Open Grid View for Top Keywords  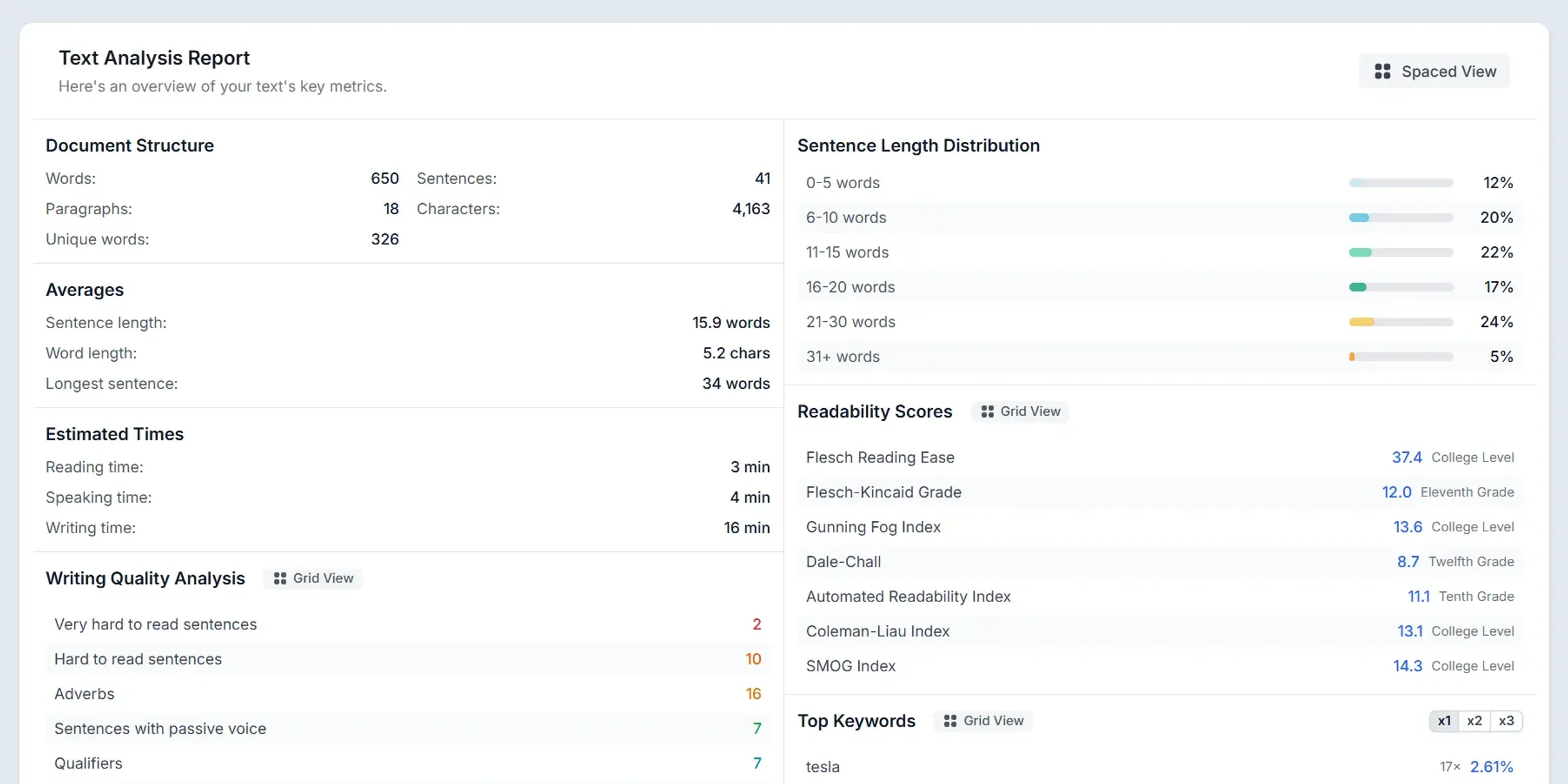[983, 721]
